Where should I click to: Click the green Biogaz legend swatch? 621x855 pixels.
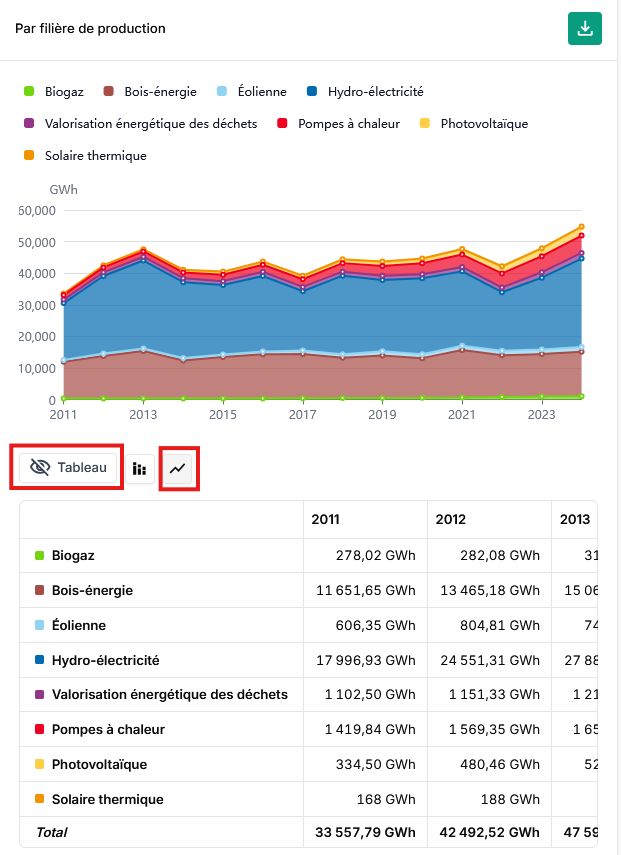(x=29, y=91)
